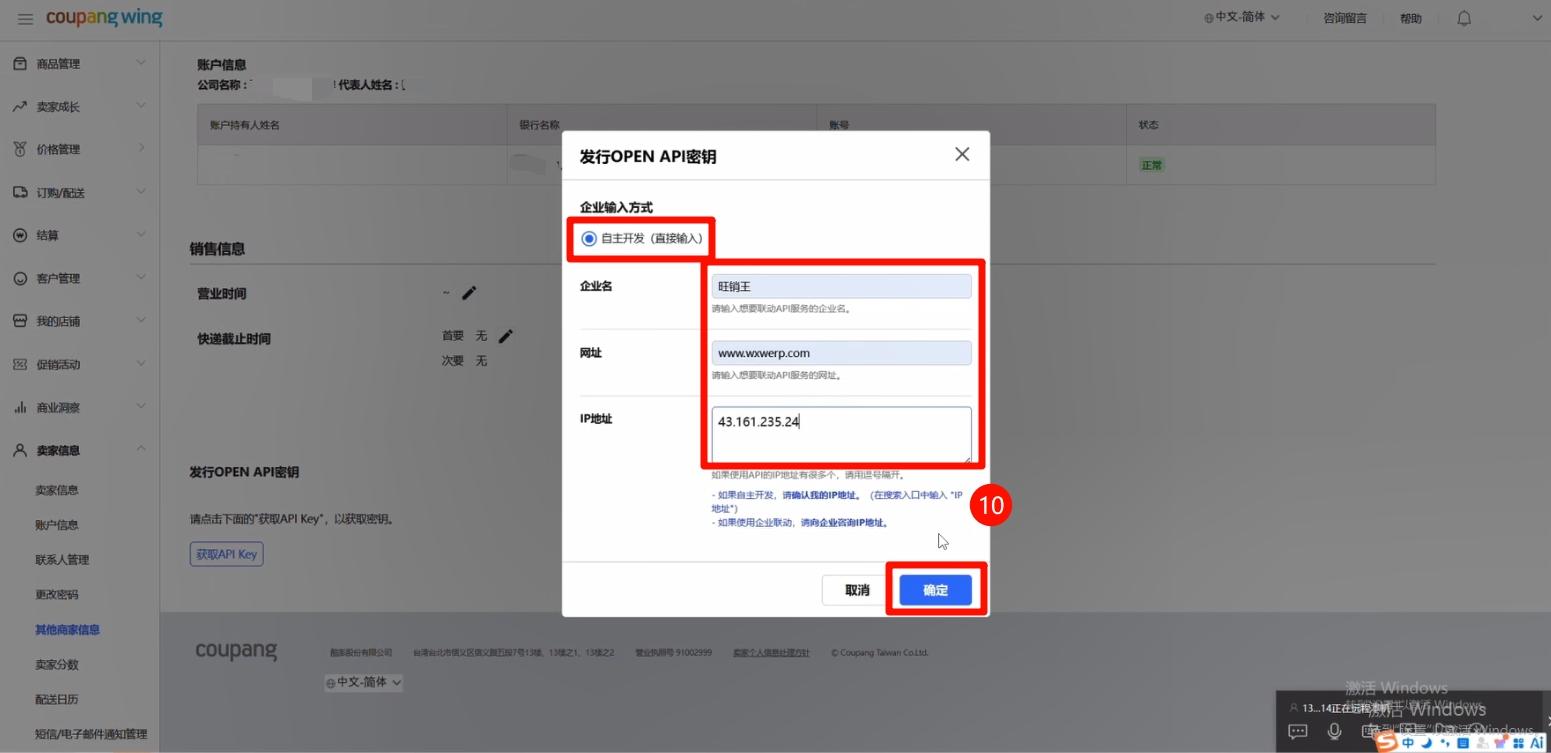
Task: Go to 其他商家信息 sidebar item
Action: [x=67, y=630]
